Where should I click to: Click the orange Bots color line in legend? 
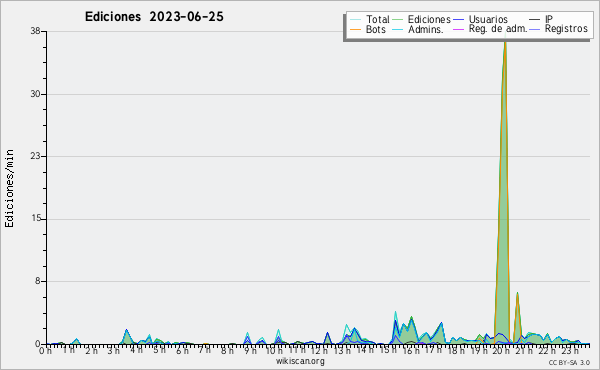pyautogui.click(x=356, y=29)
